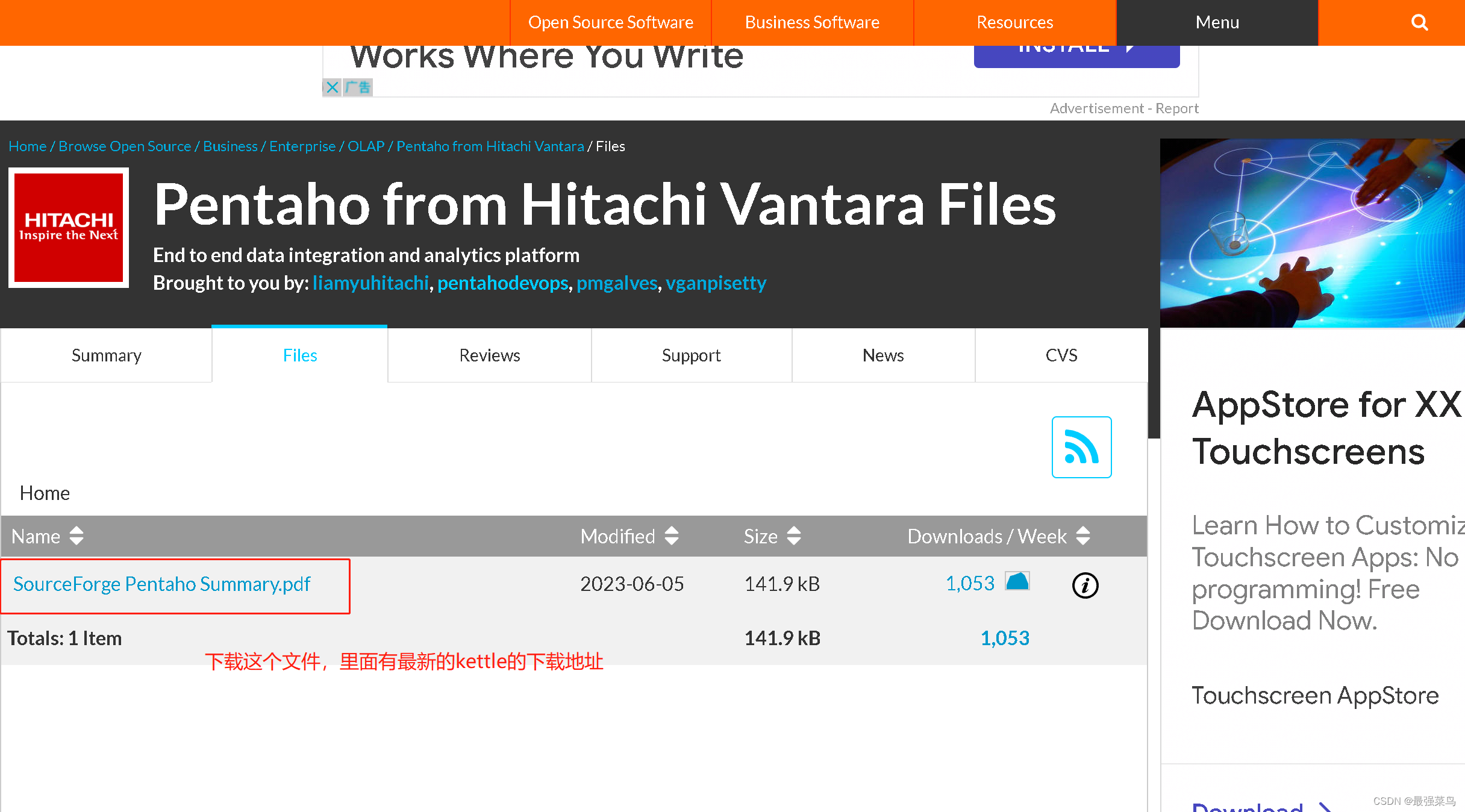The image size is (1465, 812).
Task: Switch to the Reviews tab
Action: 490,355
